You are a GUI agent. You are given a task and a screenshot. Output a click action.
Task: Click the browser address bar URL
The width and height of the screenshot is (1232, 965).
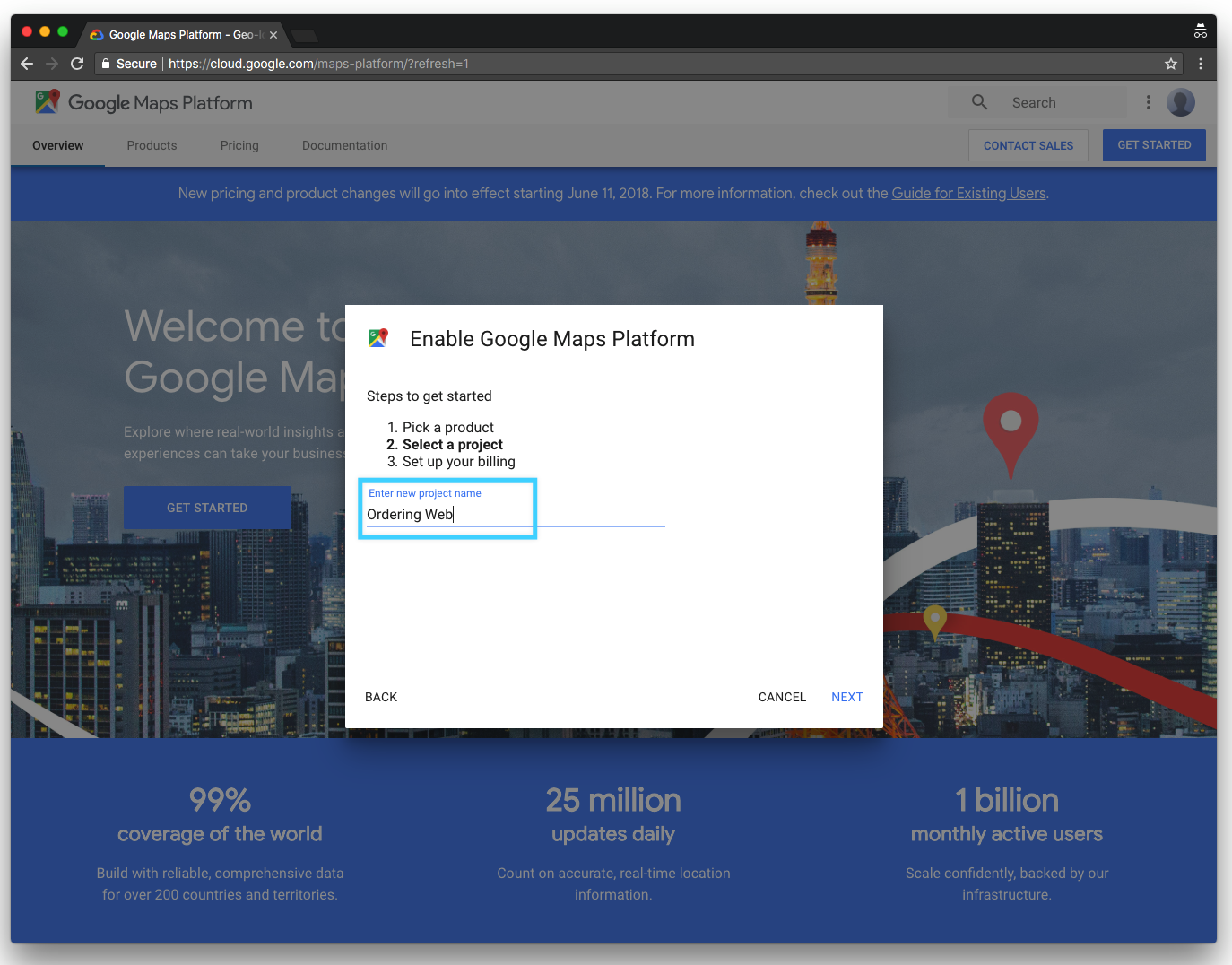(318, 64)
